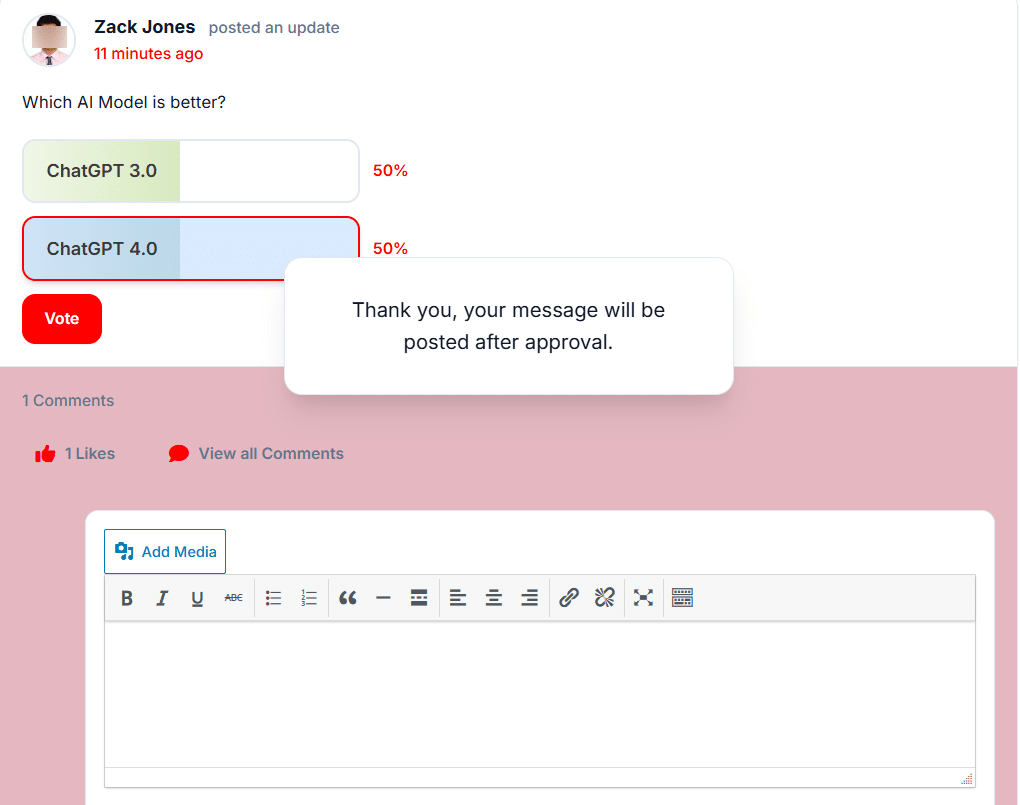Open the fullscreen distraction-free editor
Viewport: 1020px width, 805px height.
[x=643, y=597]
